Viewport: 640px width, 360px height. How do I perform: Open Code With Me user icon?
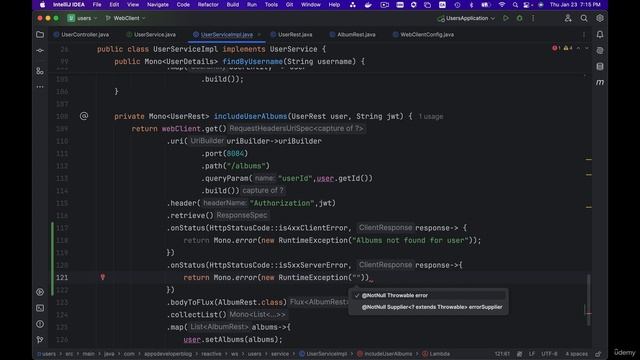pos(568,18)
